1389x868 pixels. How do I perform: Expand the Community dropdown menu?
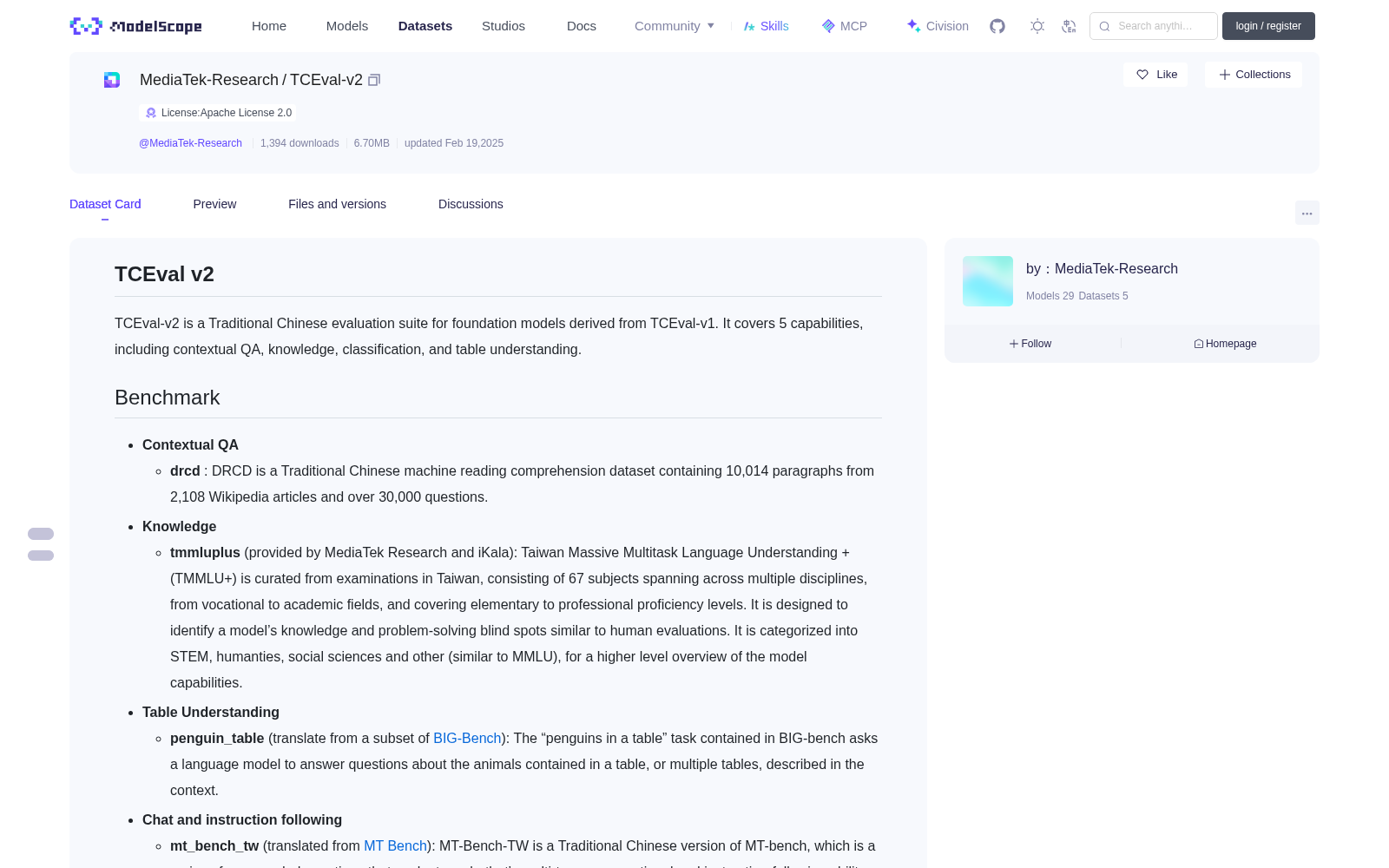[675, 26]
